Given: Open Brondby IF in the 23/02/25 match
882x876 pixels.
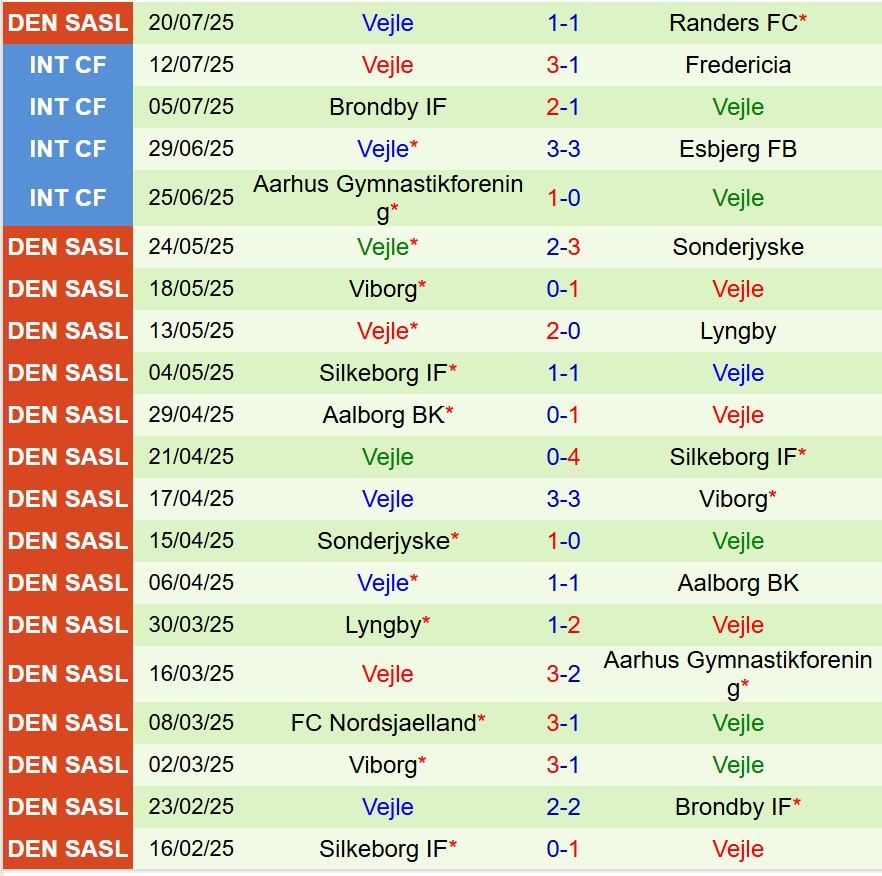Looking at the screenshot, I should point(734,807).
